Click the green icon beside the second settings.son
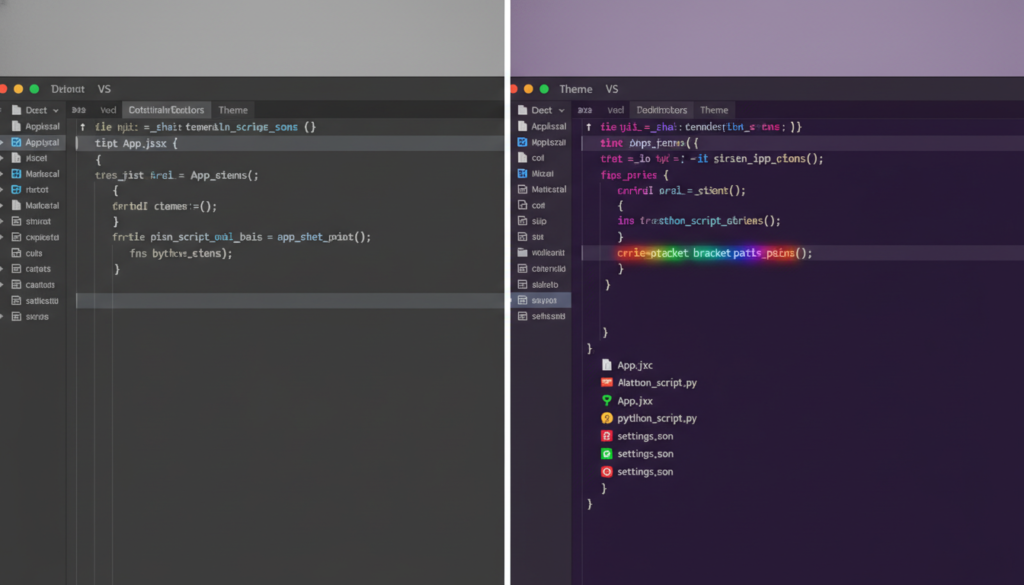This screenshot has width=1024, height=585. (x=606, y=454)
